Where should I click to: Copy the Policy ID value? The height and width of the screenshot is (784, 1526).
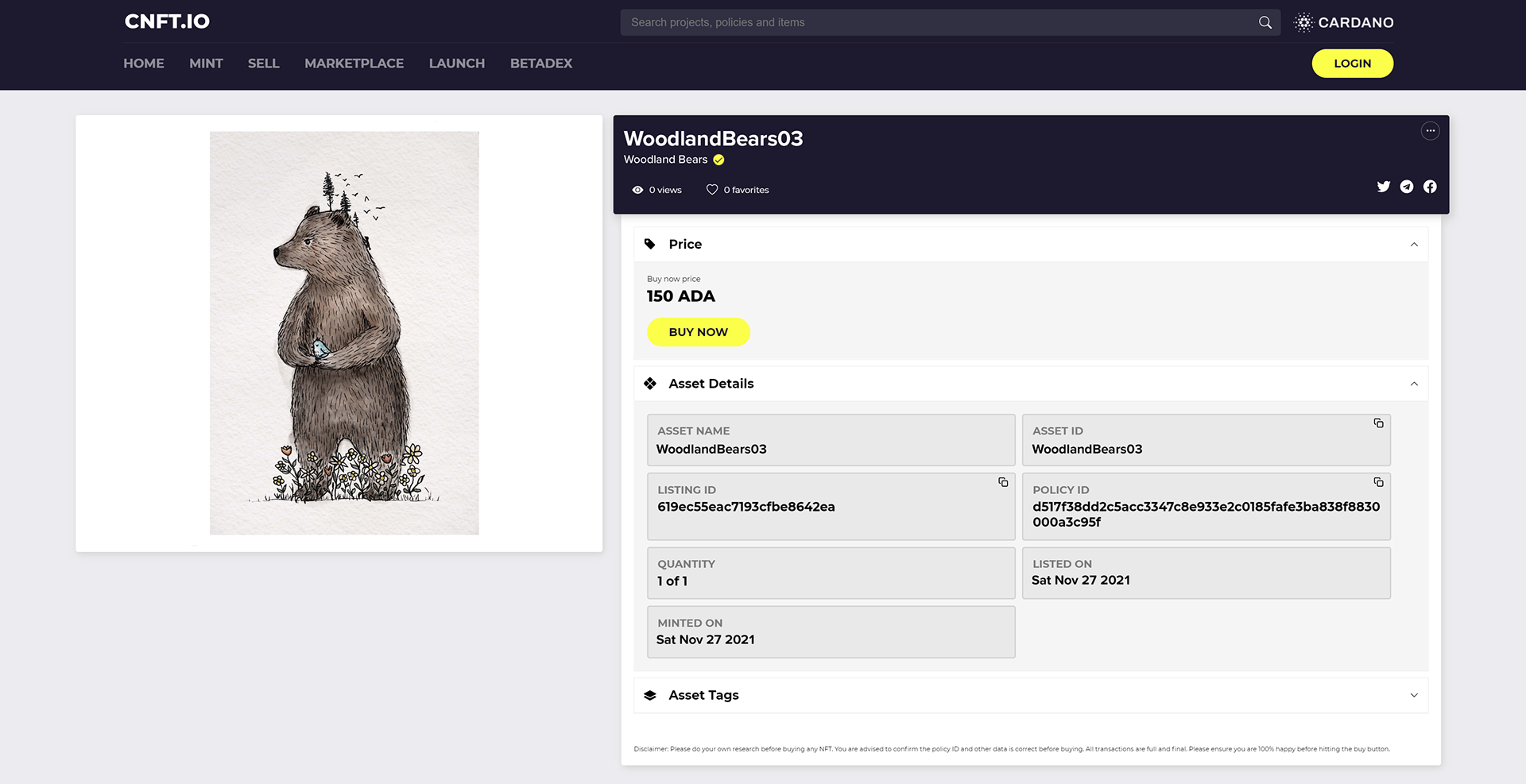tap(1378, 482)
